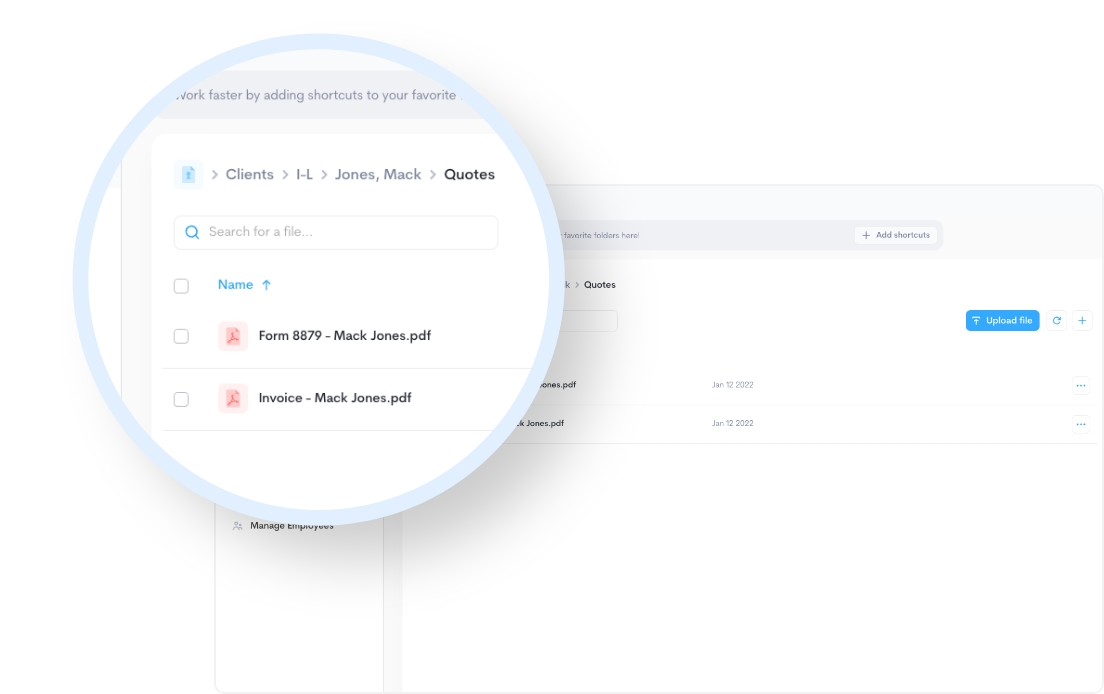Click PDF icon for Form 8879 file
1104x694 pixels.
[233, 336]
